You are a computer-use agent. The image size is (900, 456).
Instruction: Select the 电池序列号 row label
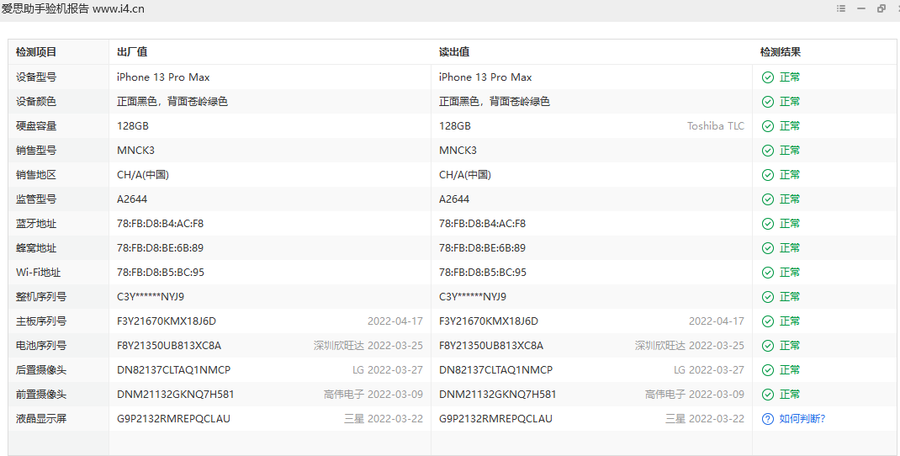click(41, 346)
